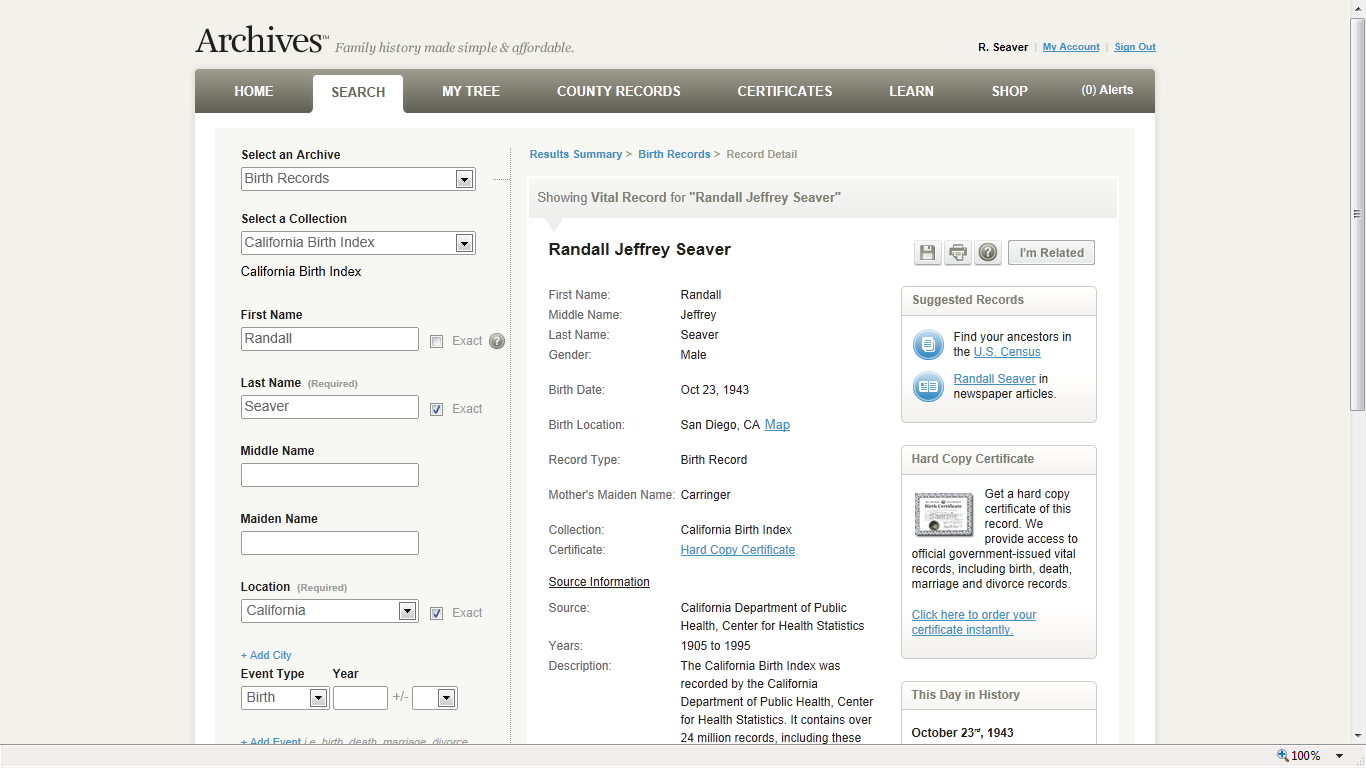This screenshot has width=1366, height=768.
Task: Print the record using the printer icon
Action: tap(958, 253)
